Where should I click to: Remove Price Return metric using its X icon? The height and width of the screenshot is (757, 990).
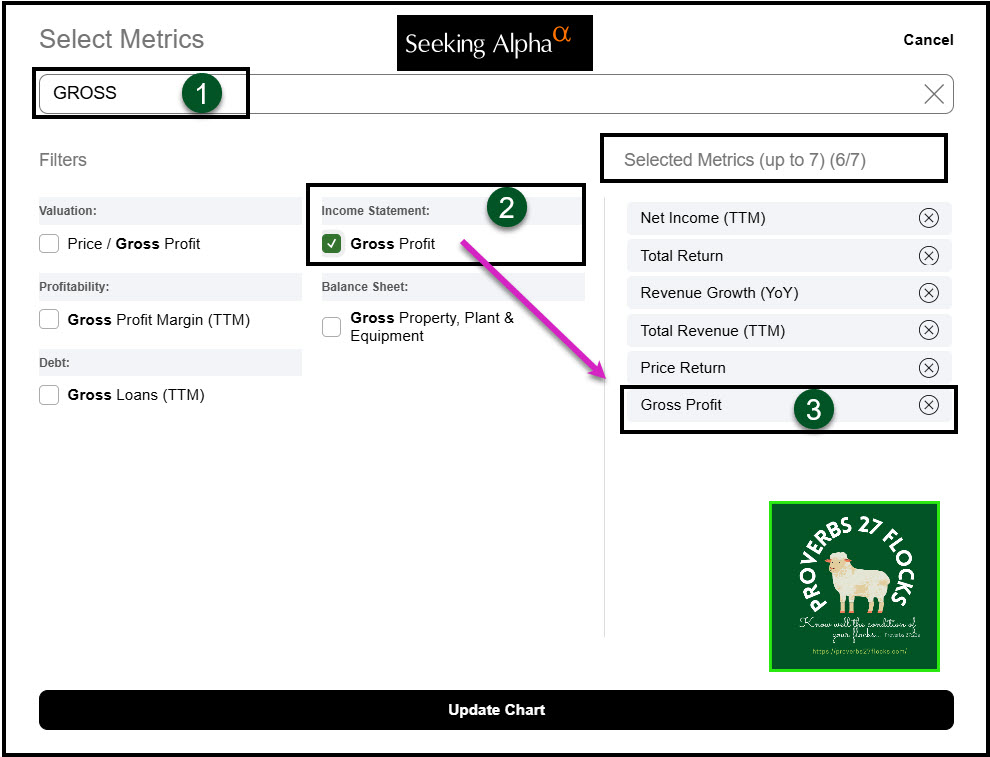pos(928,368)
